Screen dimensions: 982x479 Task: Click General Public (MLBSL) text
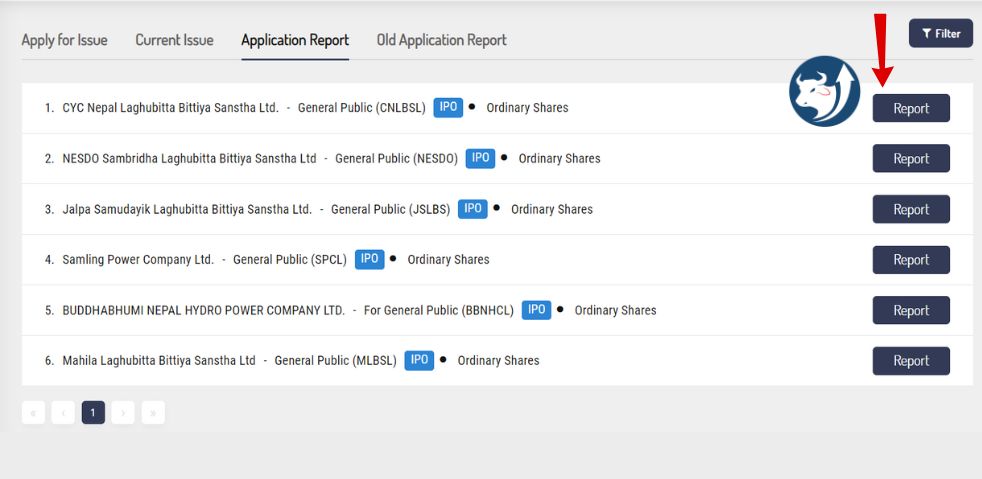pyautogui.click(x=336, y=361)
